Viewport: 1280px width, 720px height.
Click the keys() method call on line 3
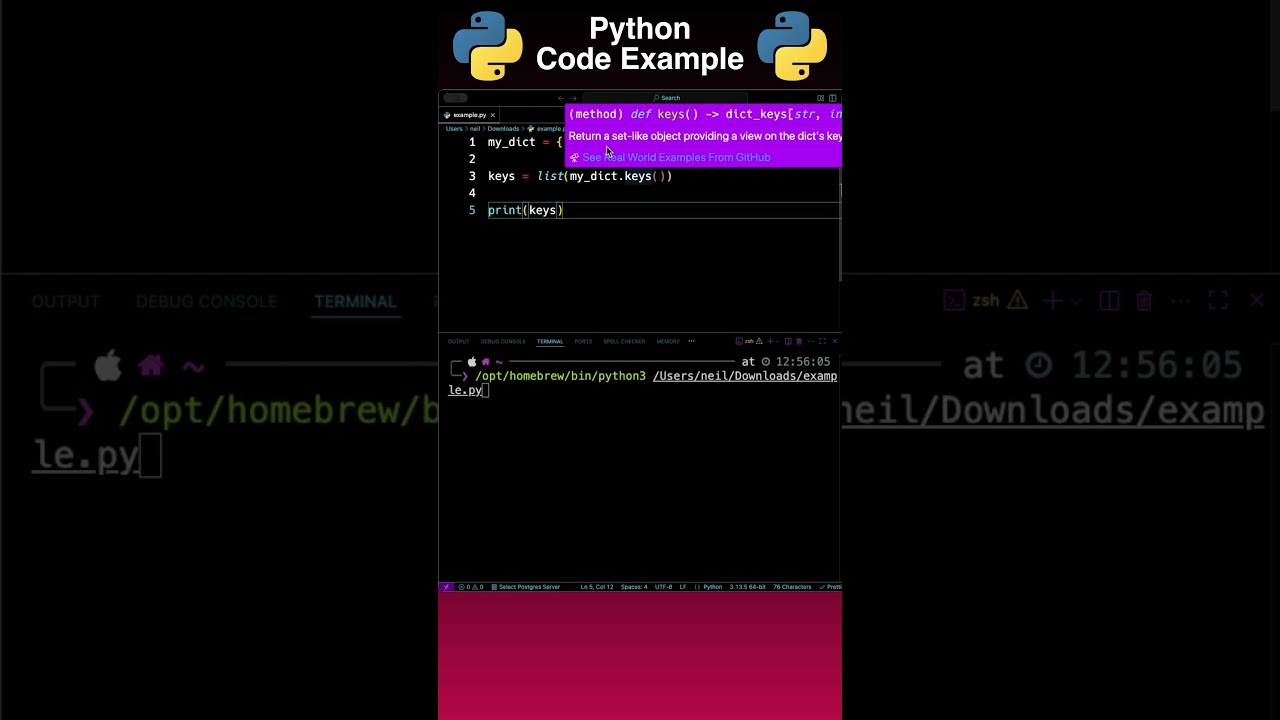[644, 176]
